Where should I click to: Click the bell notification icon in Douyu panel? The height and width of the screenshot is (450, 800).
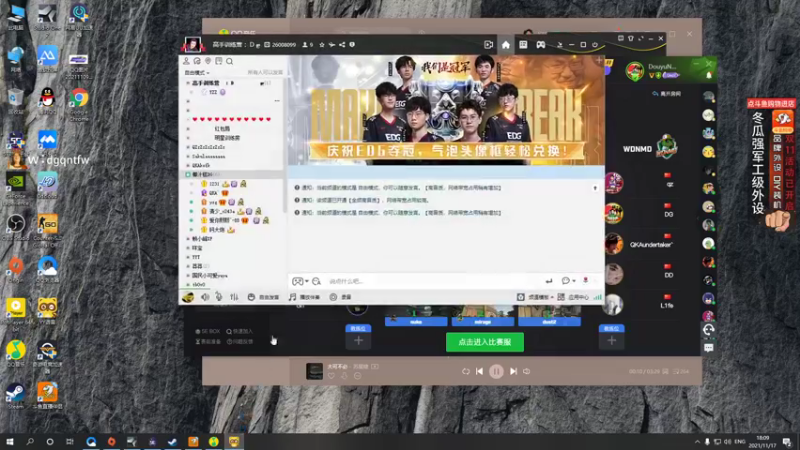[x=709, y=75]
